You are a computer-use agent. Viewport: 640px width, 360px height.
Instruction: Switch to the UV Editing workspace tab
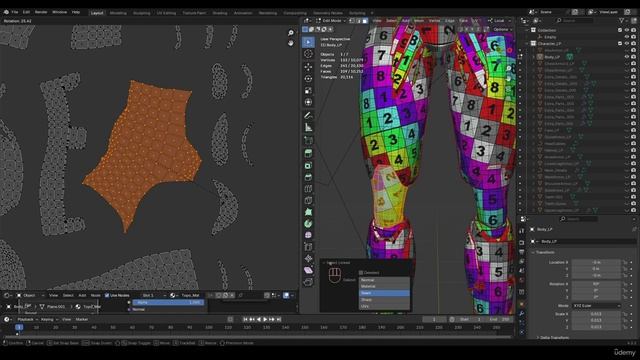[x=167, y=13]
